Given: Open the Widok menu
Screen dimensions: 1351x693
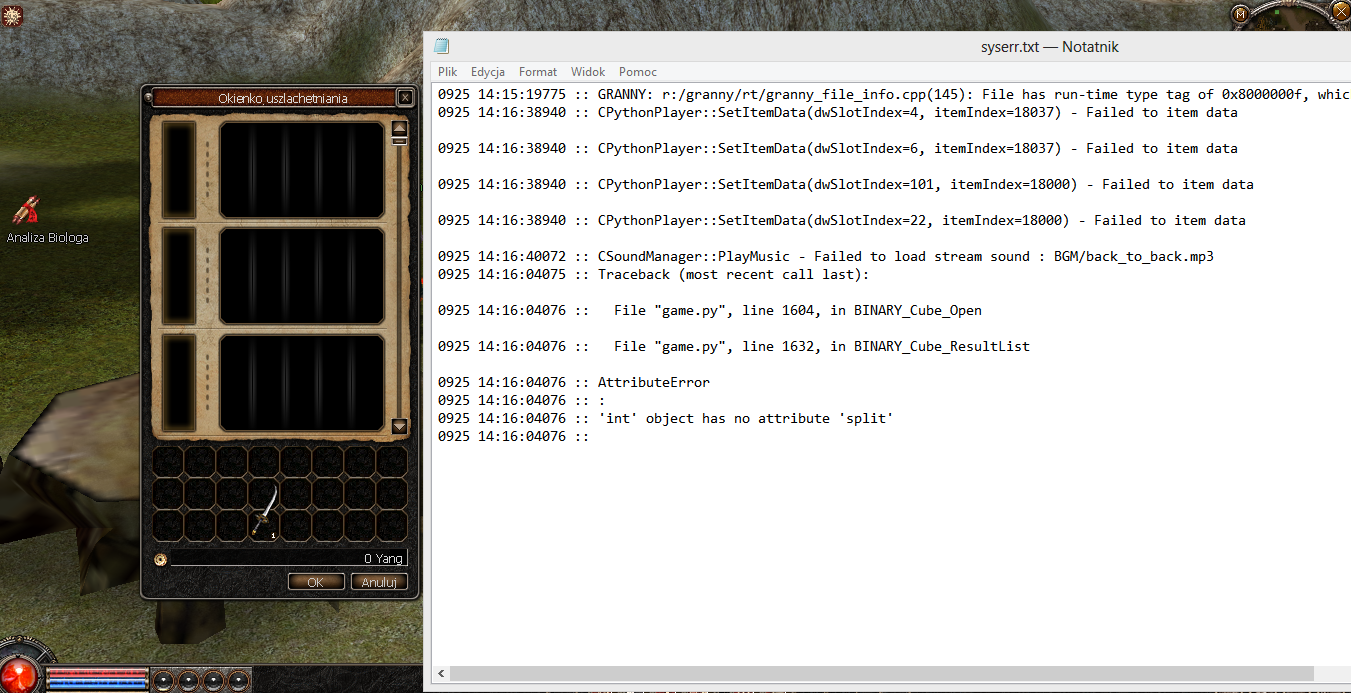Looking at the screenshot, I should click(588, 72).
